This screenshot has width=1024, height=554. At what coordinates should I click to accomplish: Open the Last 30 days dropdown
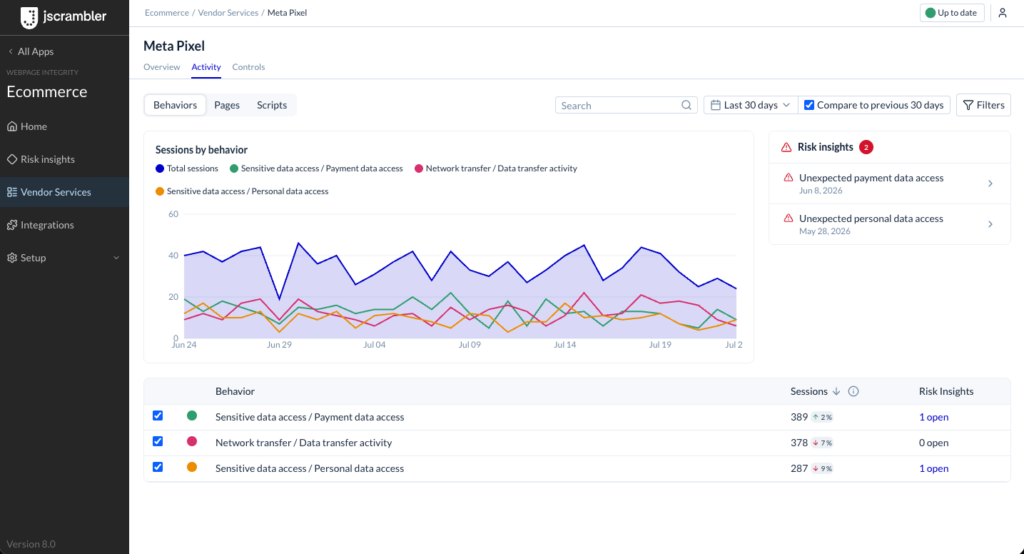click(750, 105)
